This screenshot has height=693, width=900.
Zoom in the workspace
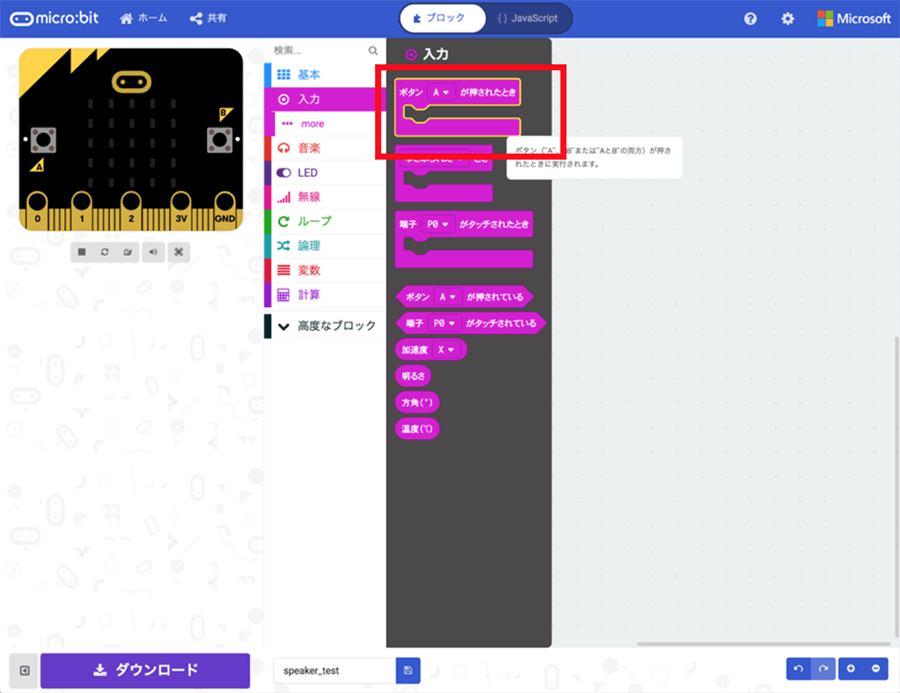pos(851,669)
